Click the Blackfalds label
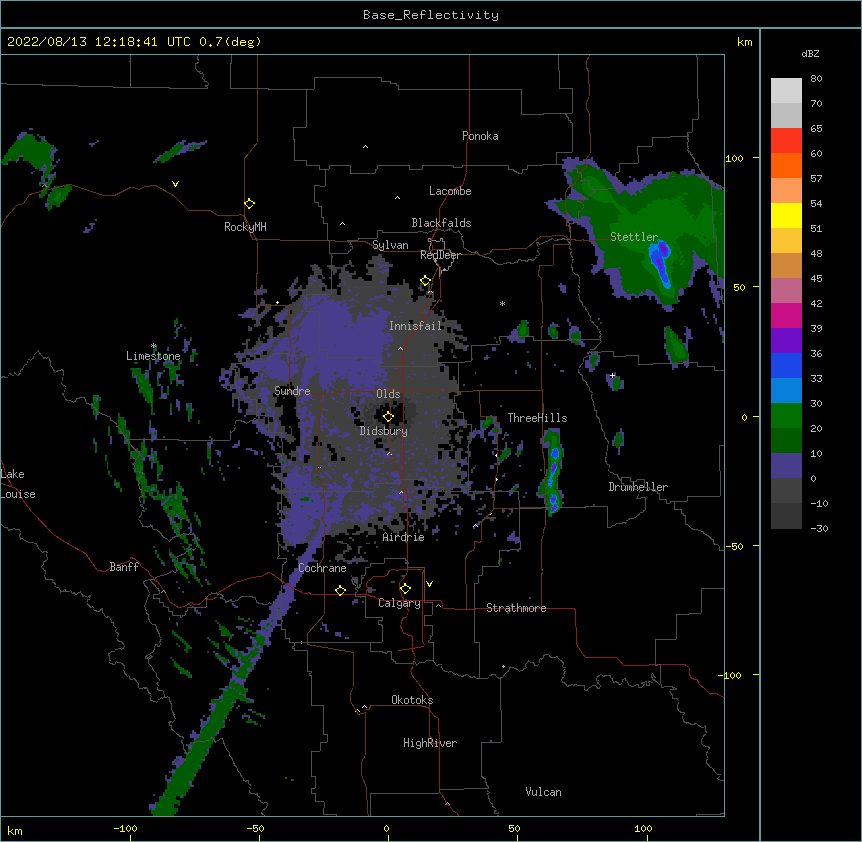862x842 pixels. (441, 223)
